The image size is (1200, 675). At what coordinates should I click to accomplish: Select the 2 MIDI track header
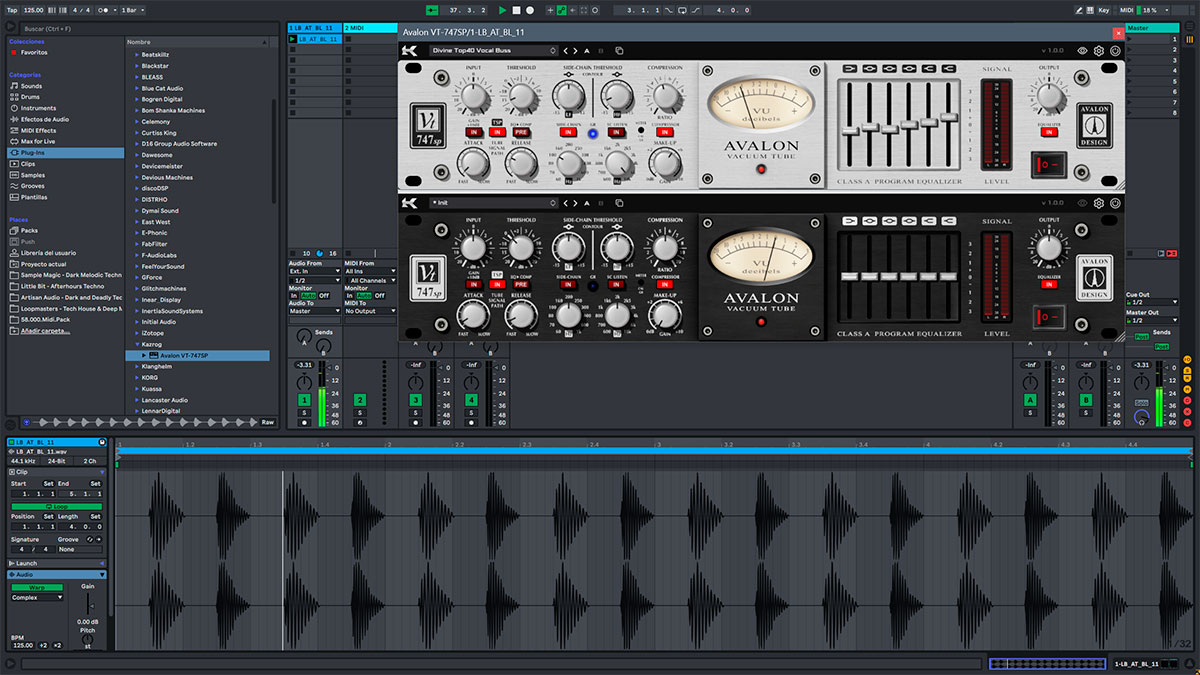pos(370,28)
